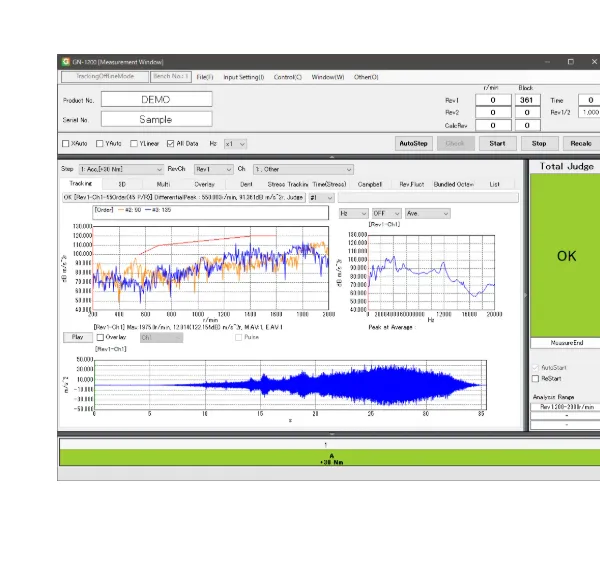Open the Control(C) menu
The width and height of the screenshot is (600, 583).
(x=288, y=77)
